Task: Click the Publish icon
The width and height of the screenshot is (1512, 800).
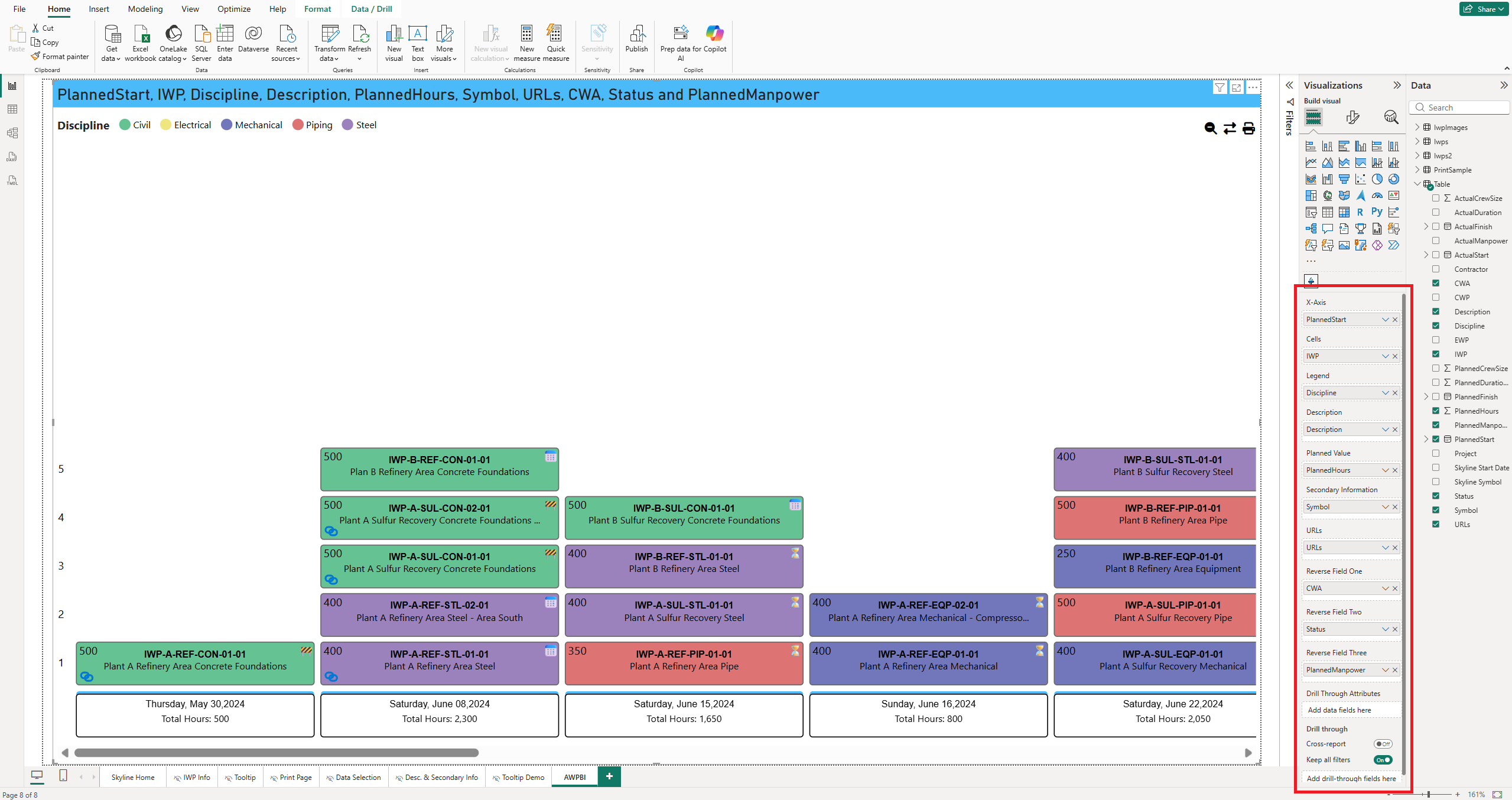Action: tap(637, 39)
